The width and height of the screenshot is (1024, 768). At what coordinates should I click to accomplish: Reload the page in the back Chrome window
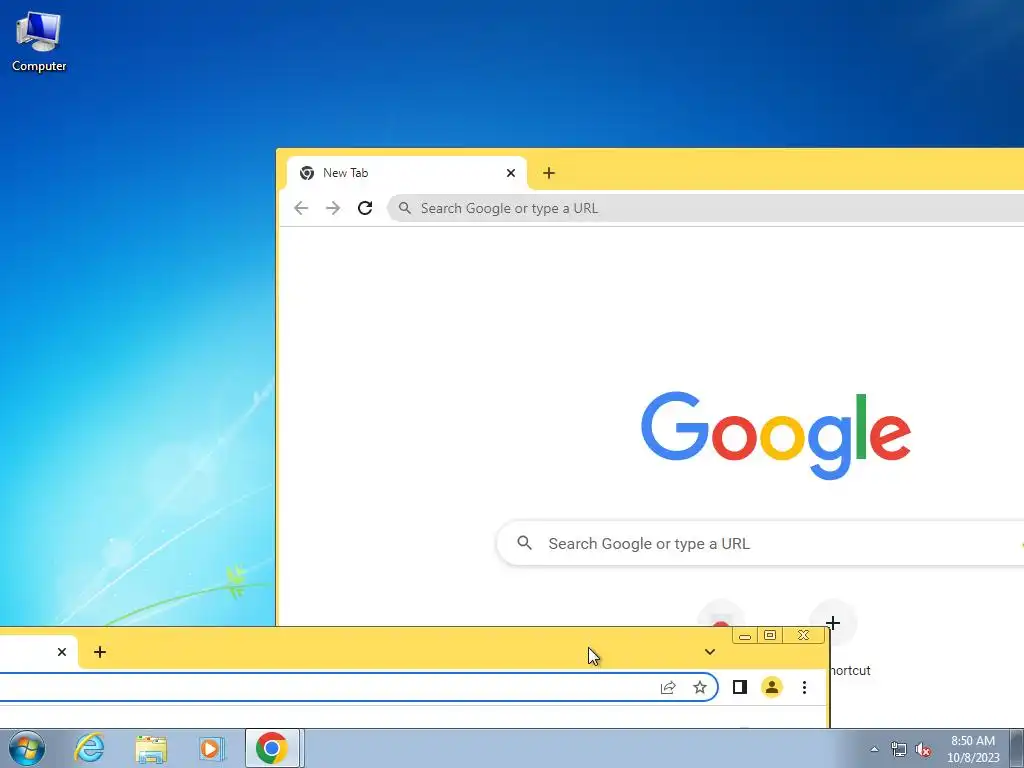coord(365,208)
